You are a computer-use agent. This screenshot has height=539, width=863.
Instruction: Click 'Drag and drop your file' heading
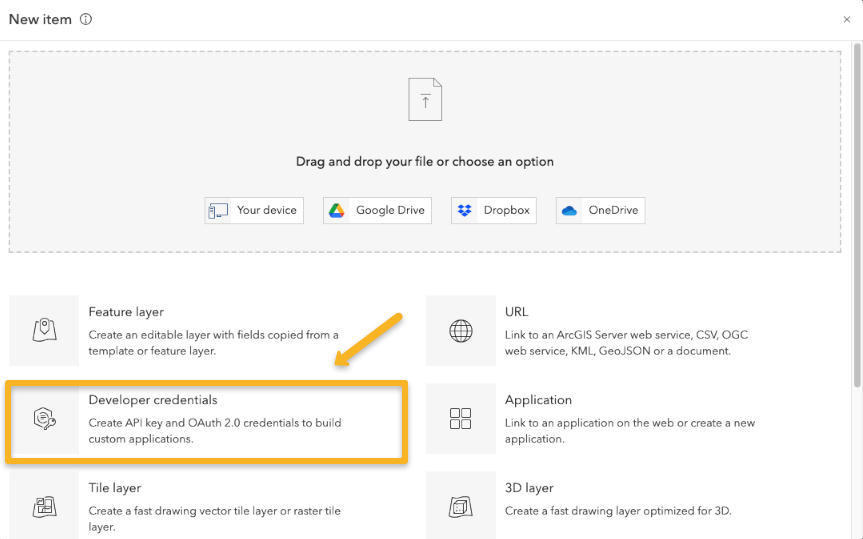pos(425,161)
